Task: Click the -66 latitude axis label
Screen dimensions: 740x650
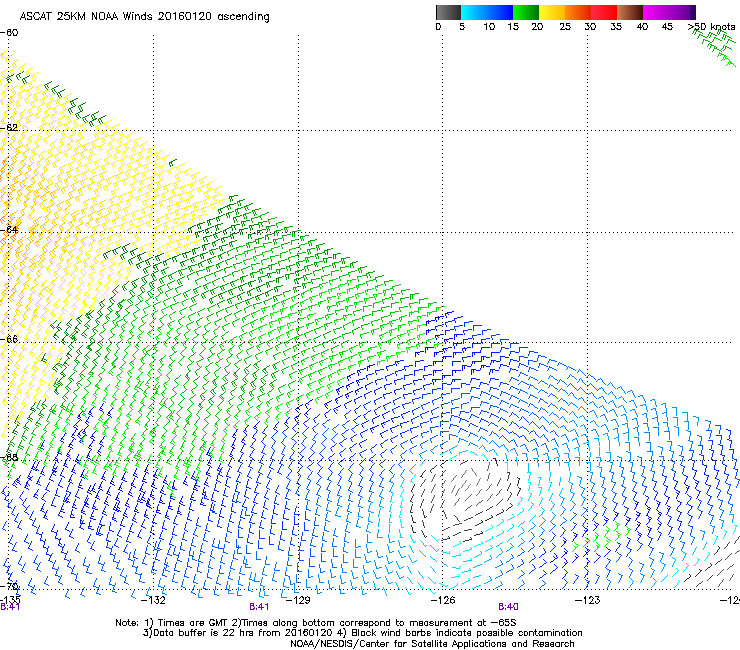Action: point(9,339)
